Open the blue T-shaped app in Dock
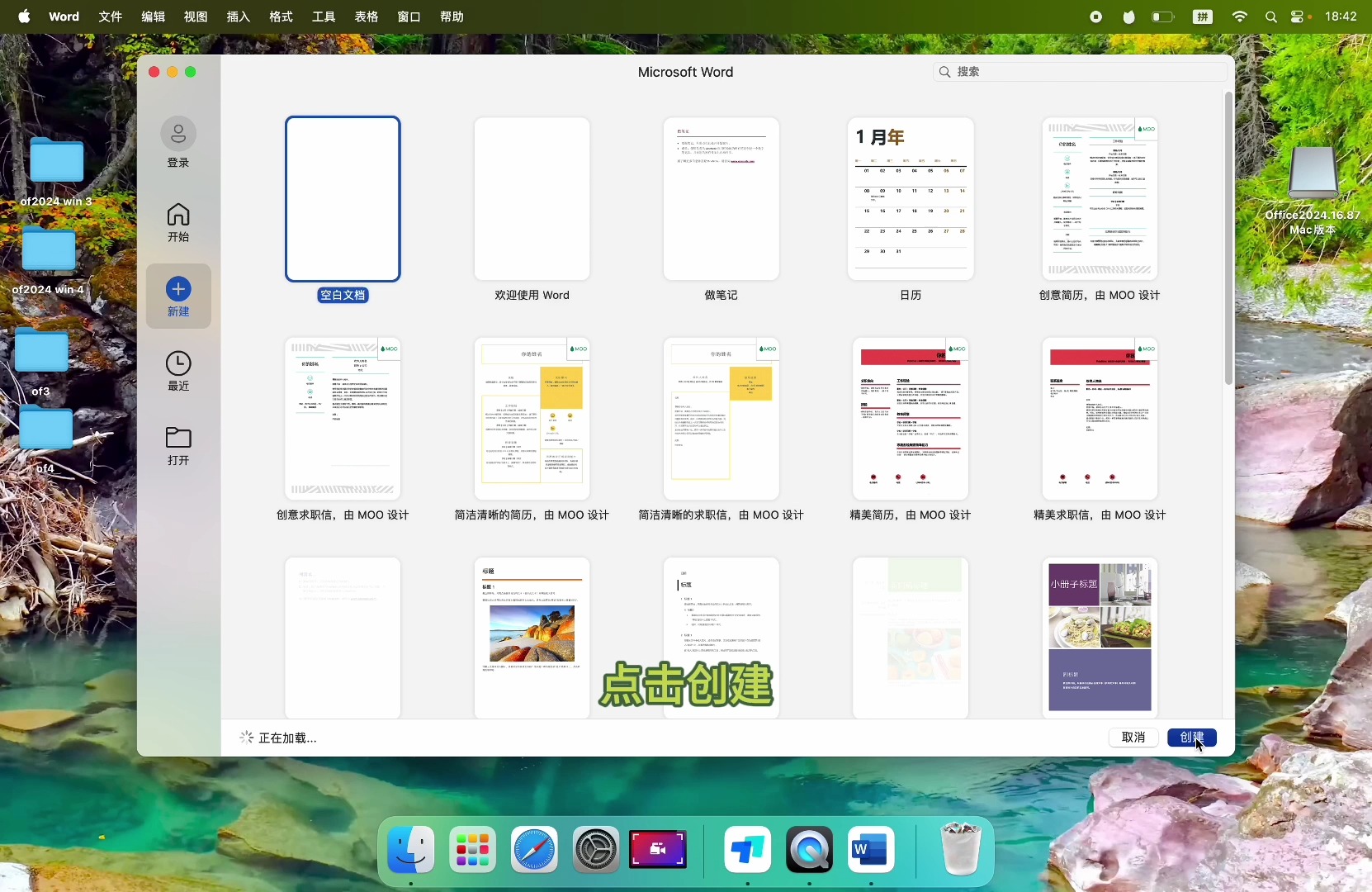Viewport: 1372px width, 892px height. [x=748, y=850]
